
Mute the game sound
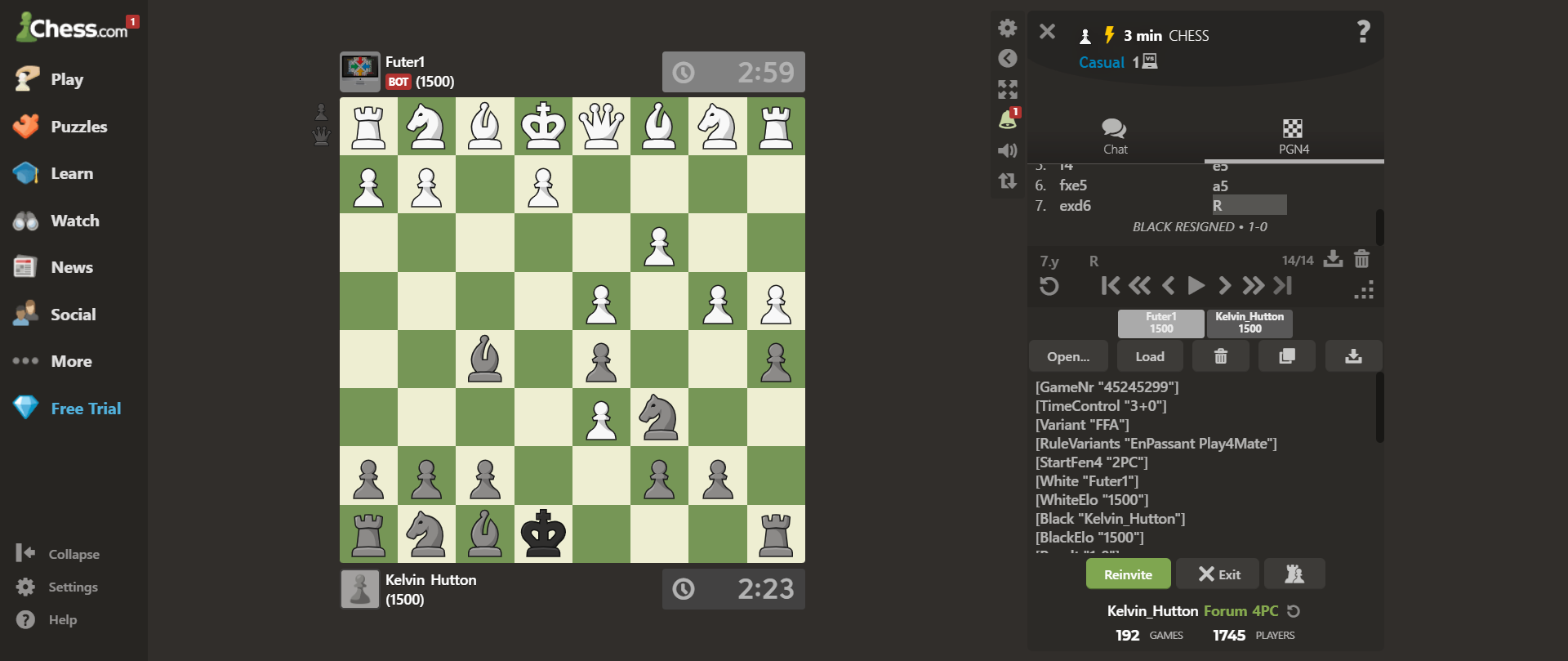tap(1008, 150)
